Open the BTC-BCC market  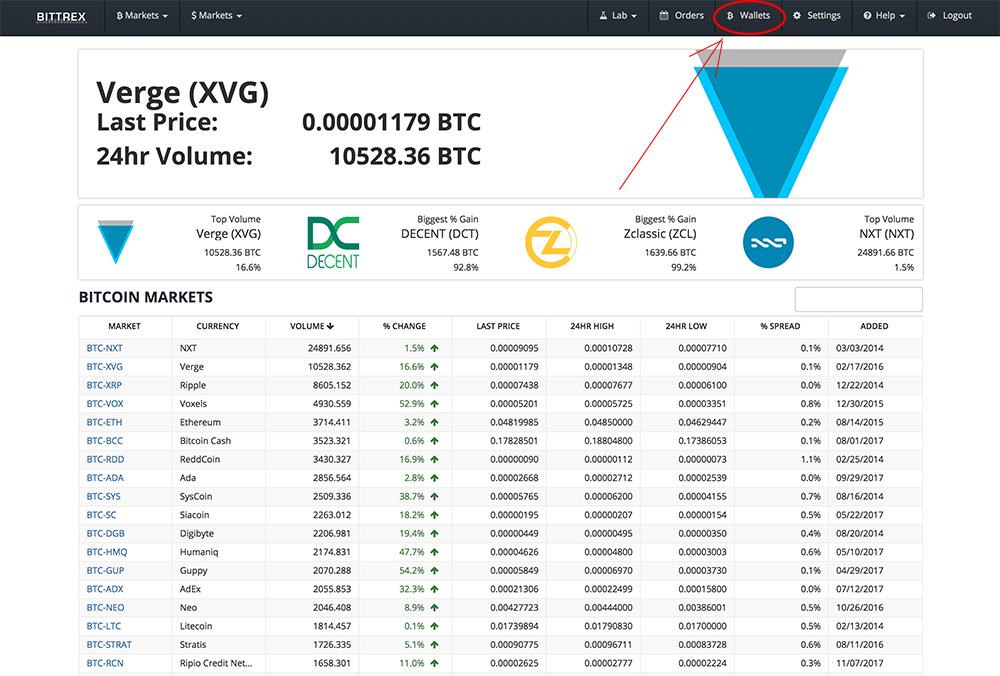click(105, 441)
